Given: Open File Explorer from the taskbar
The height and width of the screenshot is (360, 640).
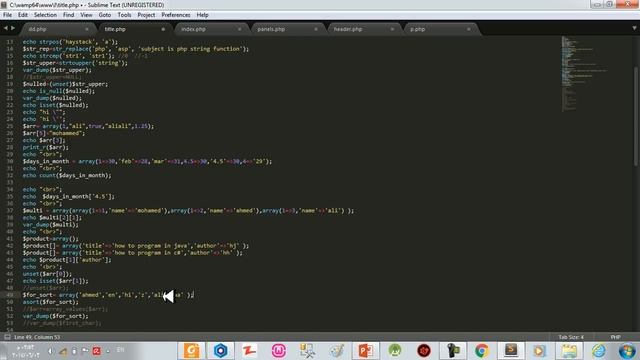Looking at the screenshot, I should 569,351.
